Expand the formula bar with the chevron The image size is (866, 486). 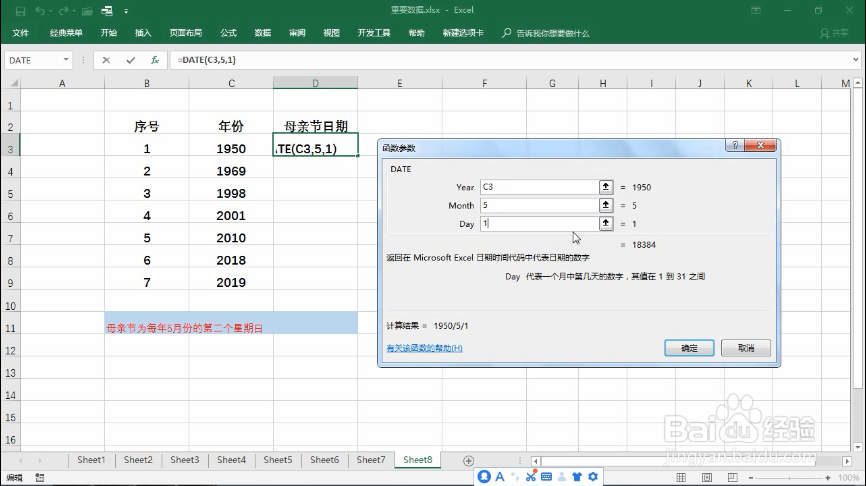pyautogui.click(x=856, y=60)
